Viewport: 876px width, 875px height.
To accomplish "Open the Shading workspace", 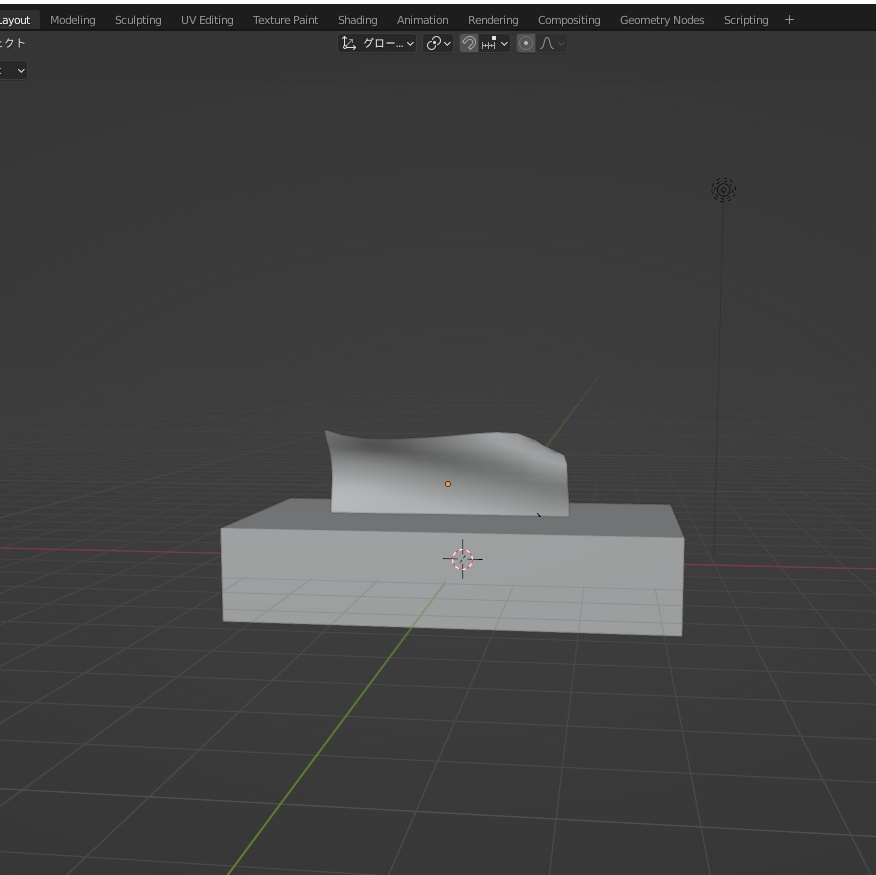I will pyautogui.click(x=357, y=19).
